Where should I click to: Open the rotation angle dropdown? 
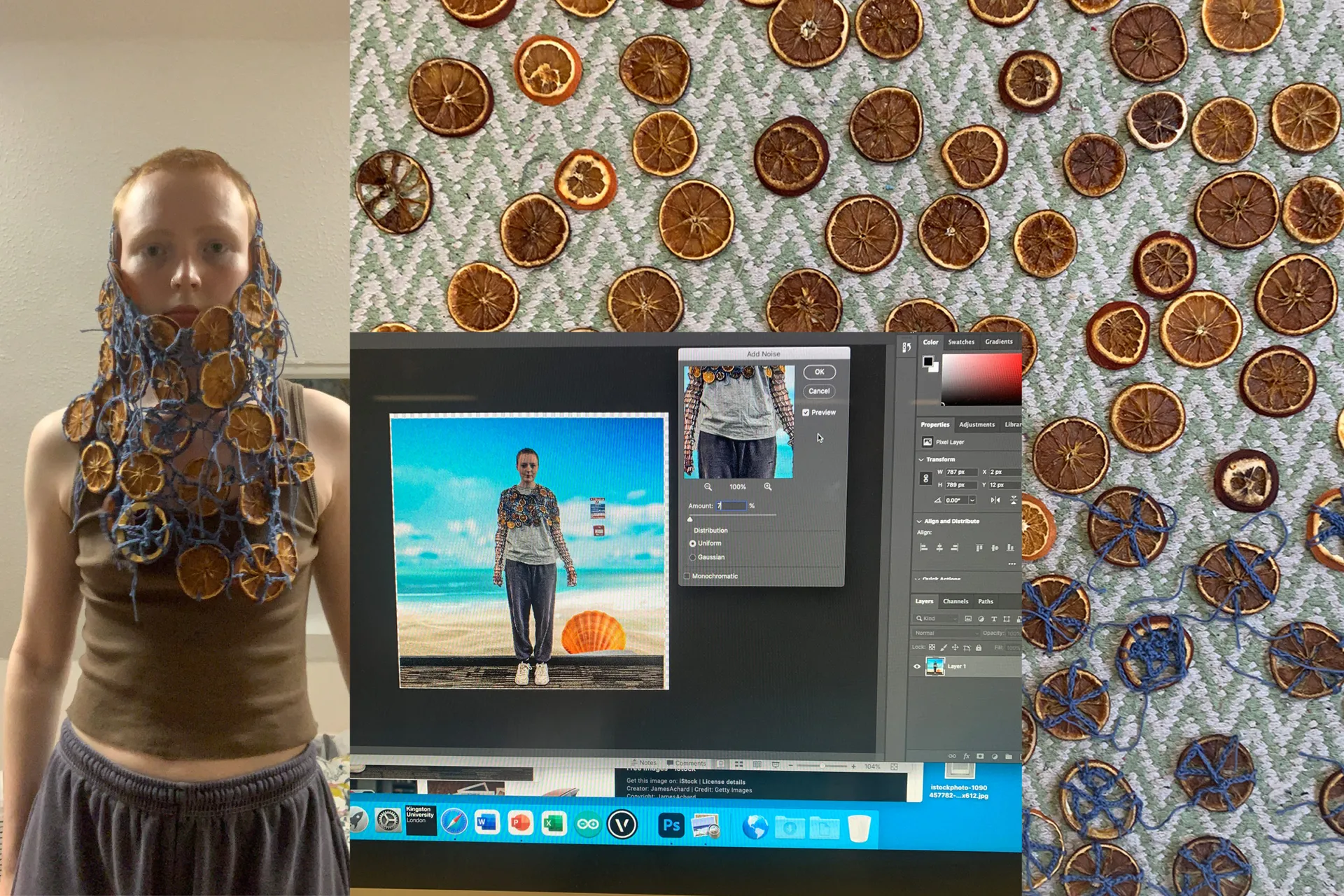(972, 500)
